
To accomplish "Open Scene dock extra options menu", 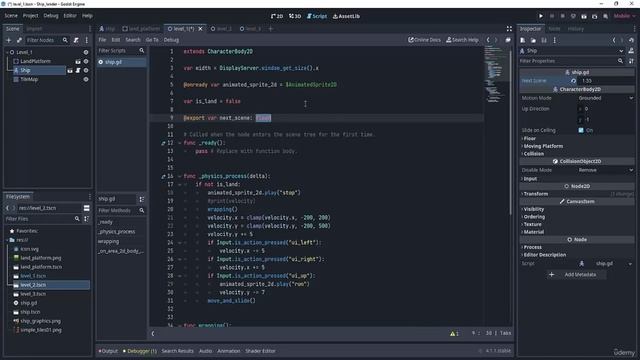I will coord(87,40).
